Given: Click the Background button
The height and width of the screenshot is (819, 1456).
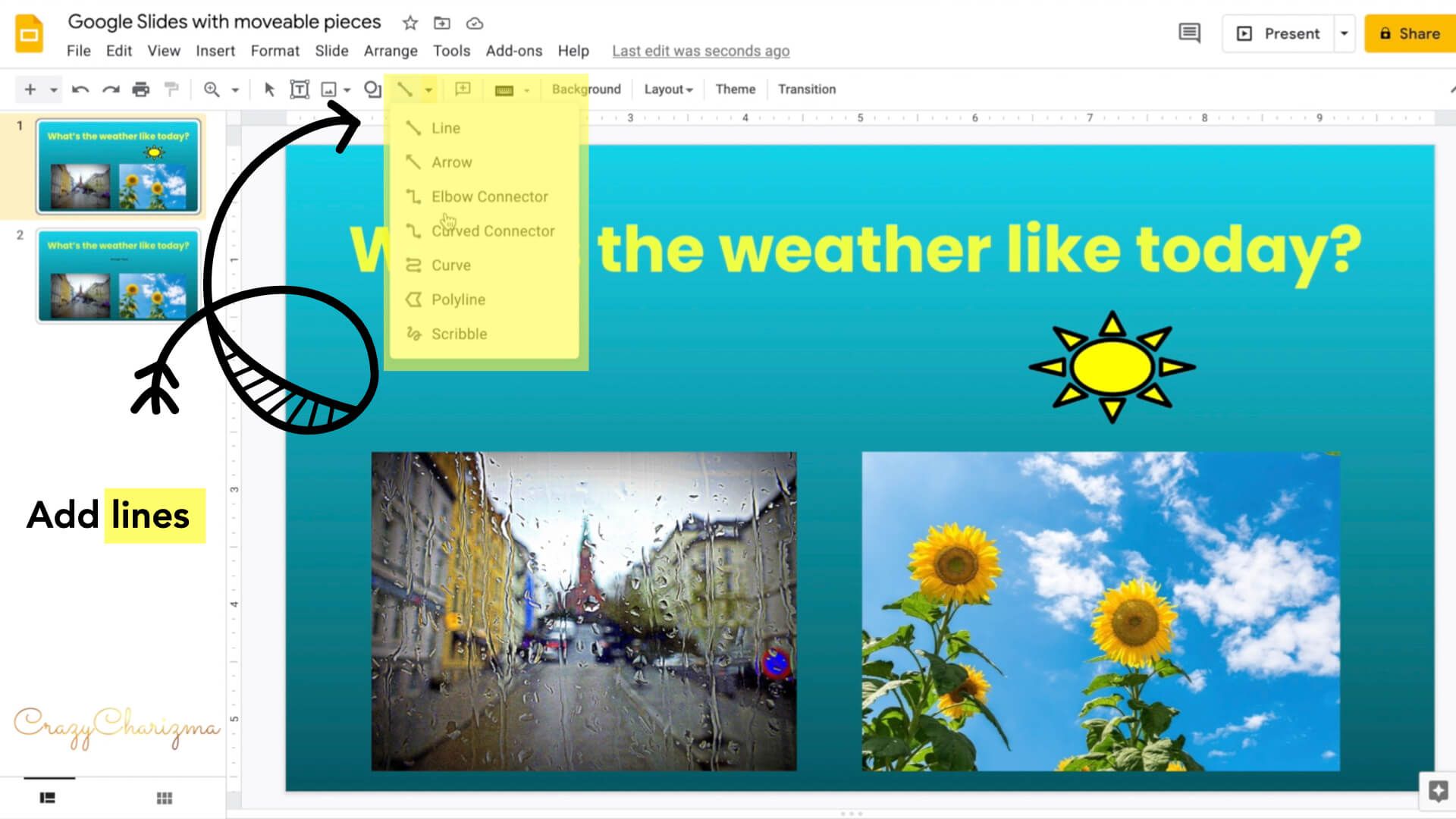Looking at the screenshot, I should point(585,89).
